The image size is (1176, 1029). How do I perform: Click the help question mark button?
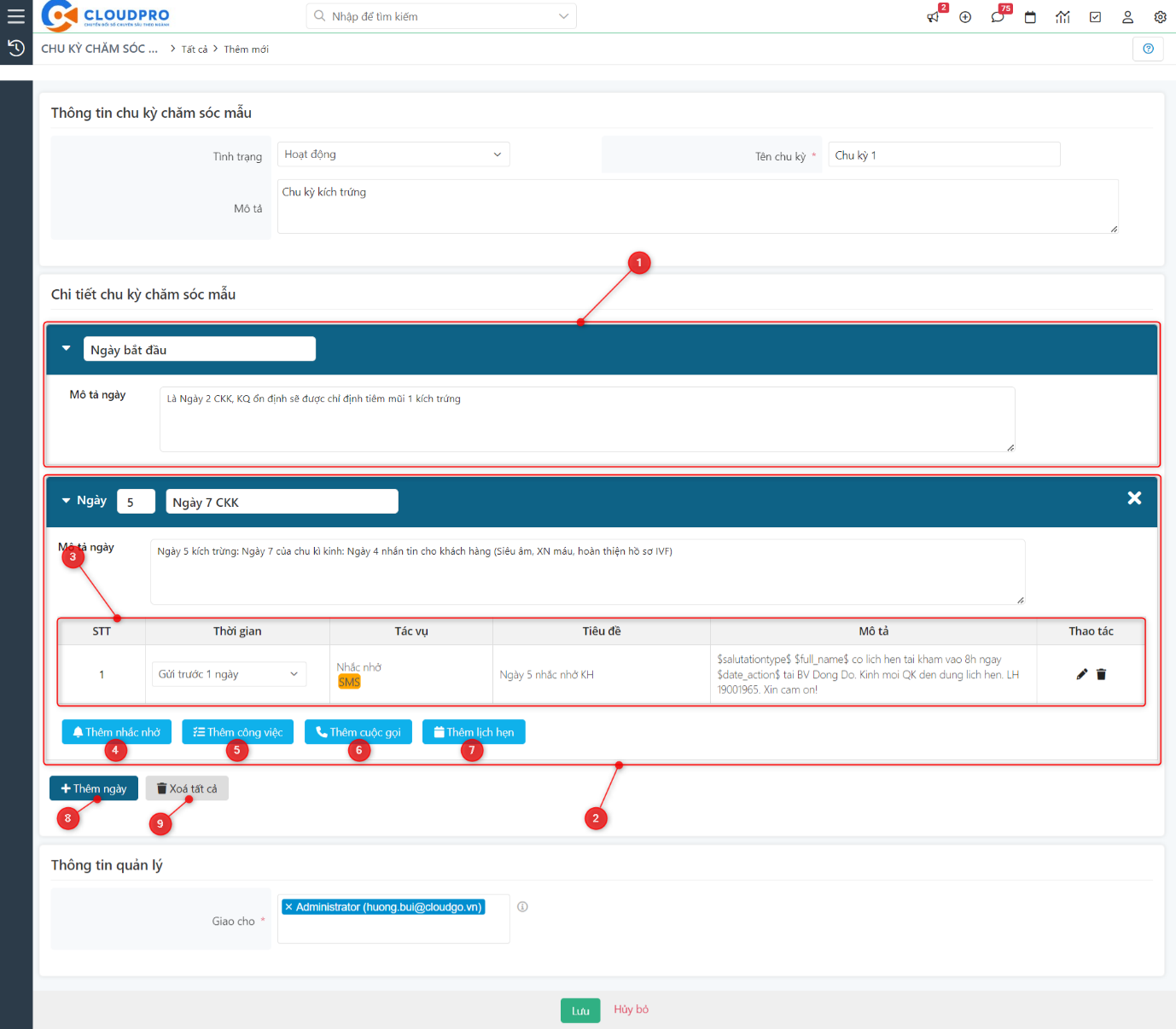coord(1148,49)
